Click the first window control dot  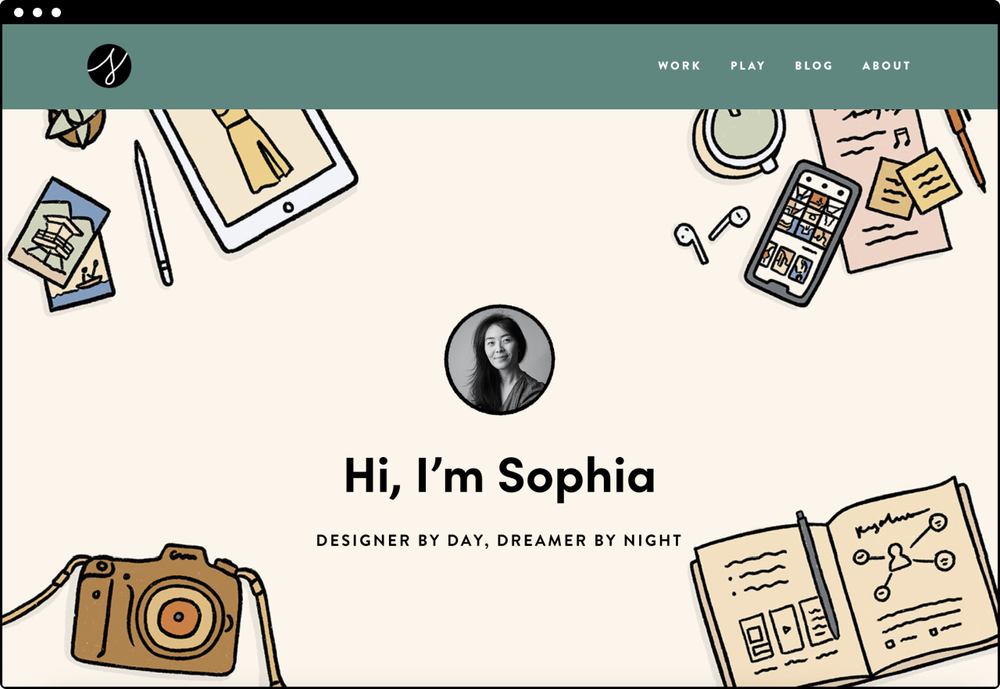pyautogui.click(x=18, y=12)
